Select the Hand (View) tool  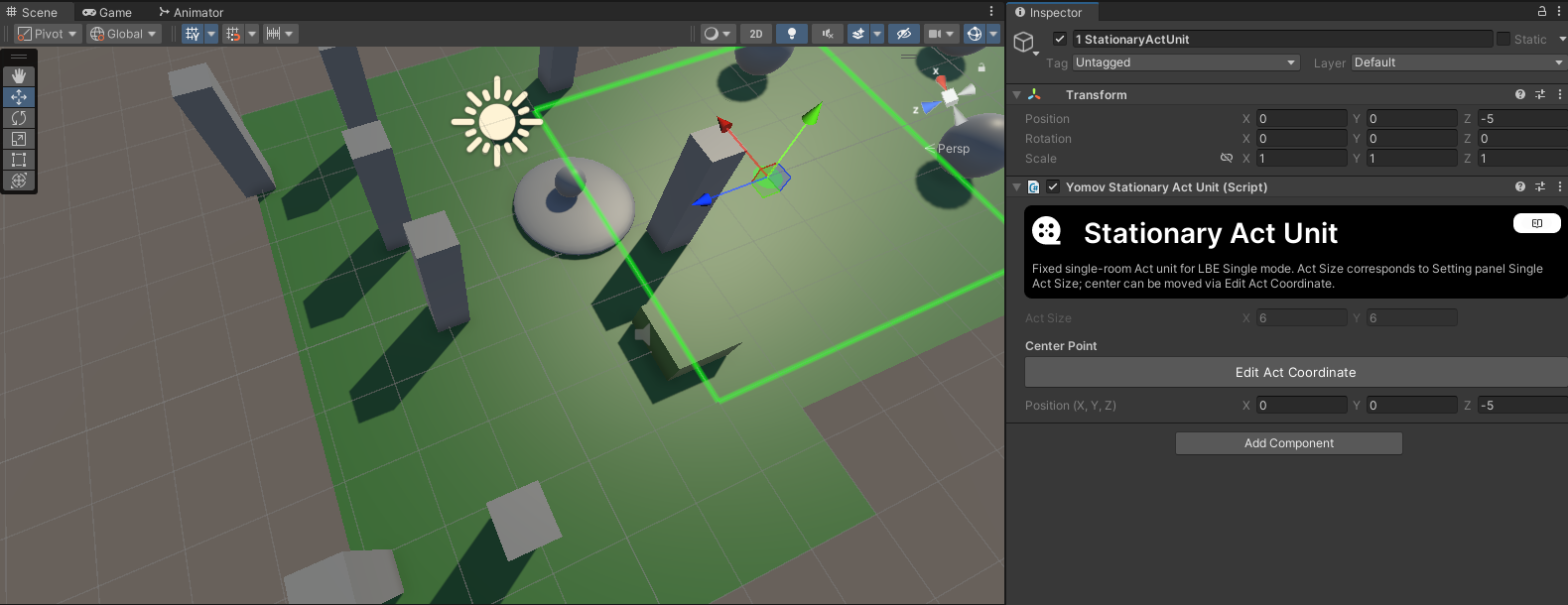[19, 76]
